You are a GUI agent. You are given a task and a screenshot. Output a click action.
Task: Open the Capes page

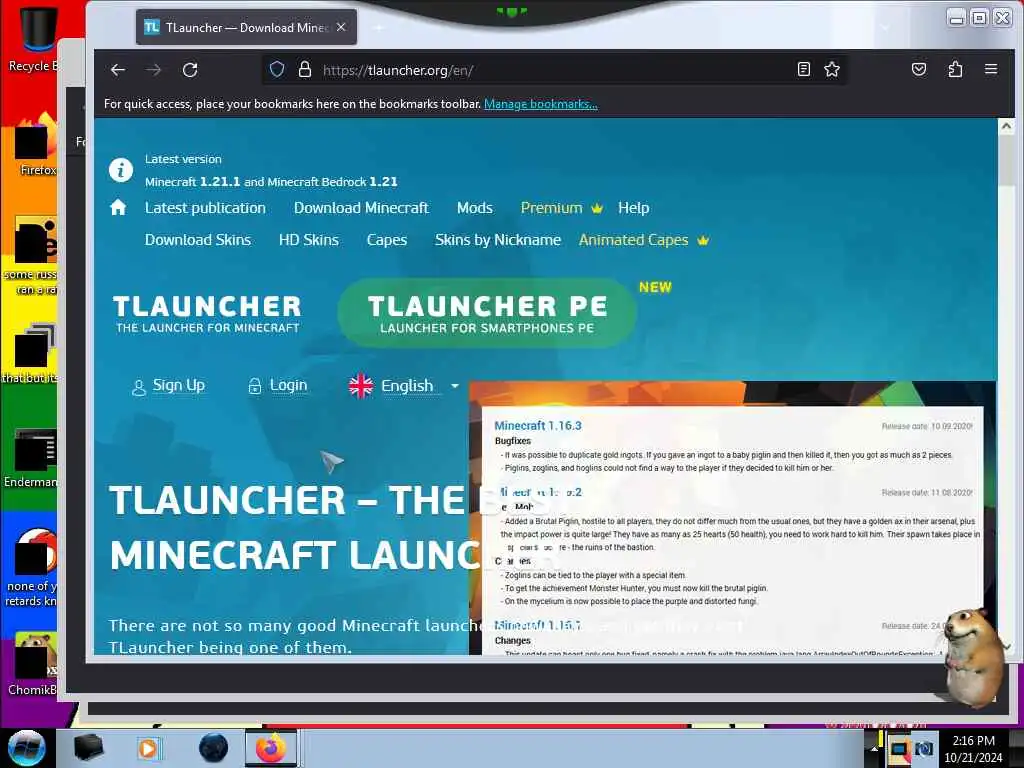click(387, 240)
